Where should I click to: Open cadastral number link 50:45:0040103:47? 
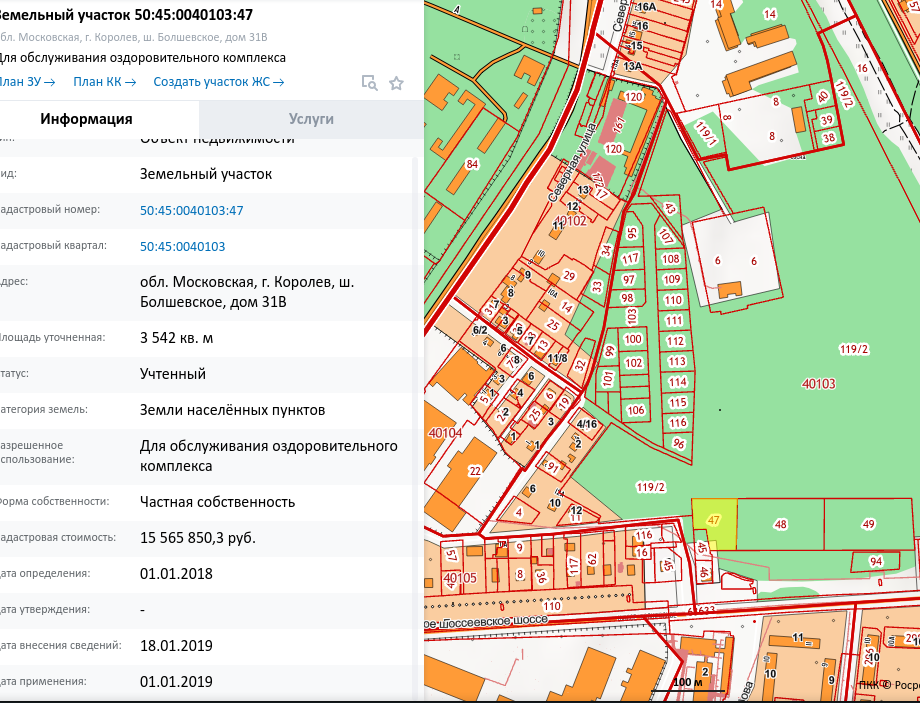[x=191, y=210]
